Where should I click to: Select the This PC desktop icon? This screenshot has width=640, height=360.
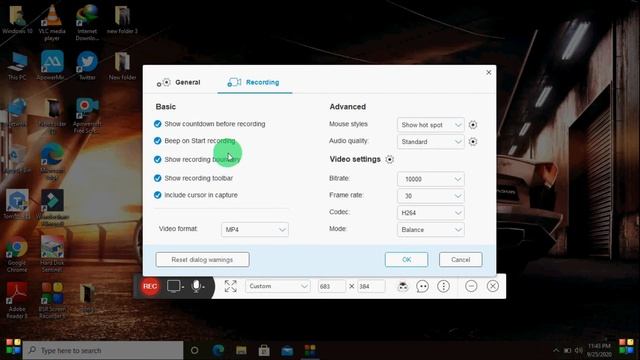(x=17, y=65)
